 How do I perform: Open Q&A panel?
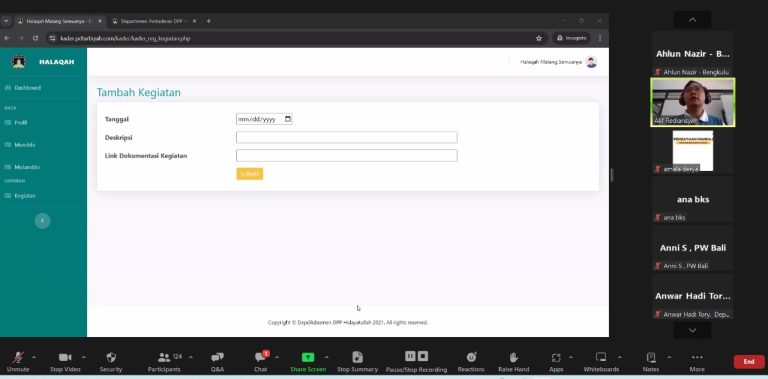[217, 361]
